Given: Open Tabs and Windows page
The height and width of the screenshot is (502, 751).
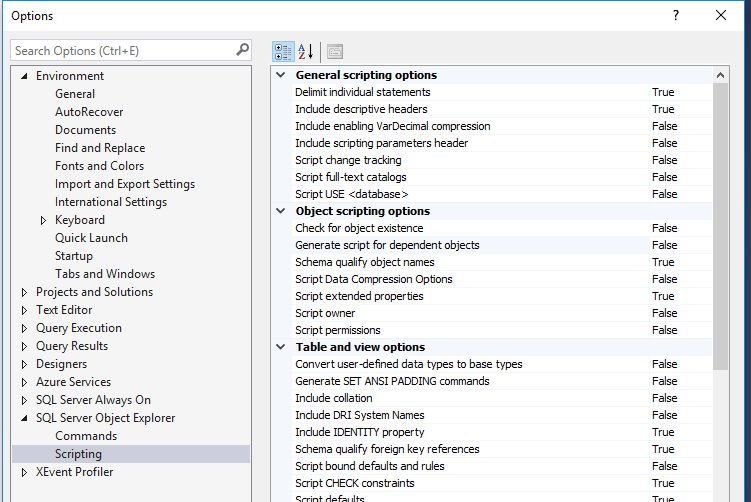Looking at the screenshot, I should (x=105, y=274).
